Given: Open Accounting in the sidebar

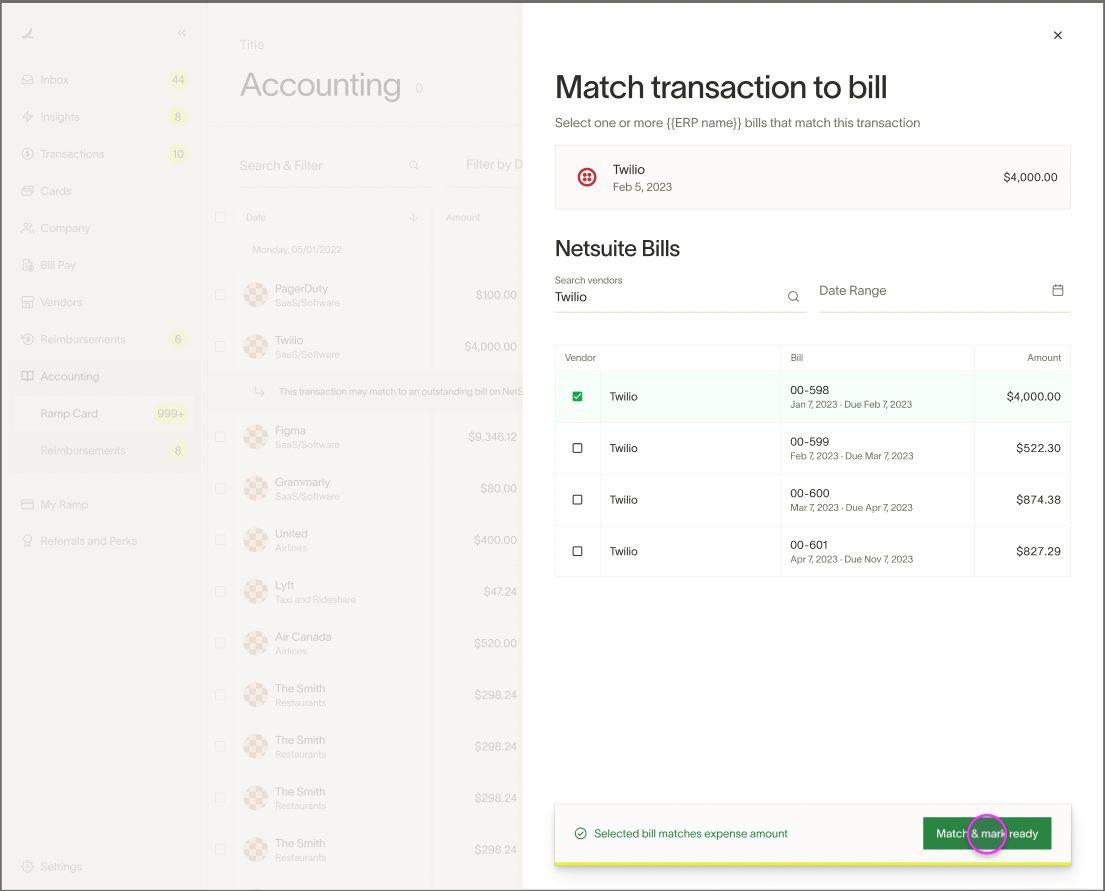Looking at the screenshot, I should tap(104, 376).
